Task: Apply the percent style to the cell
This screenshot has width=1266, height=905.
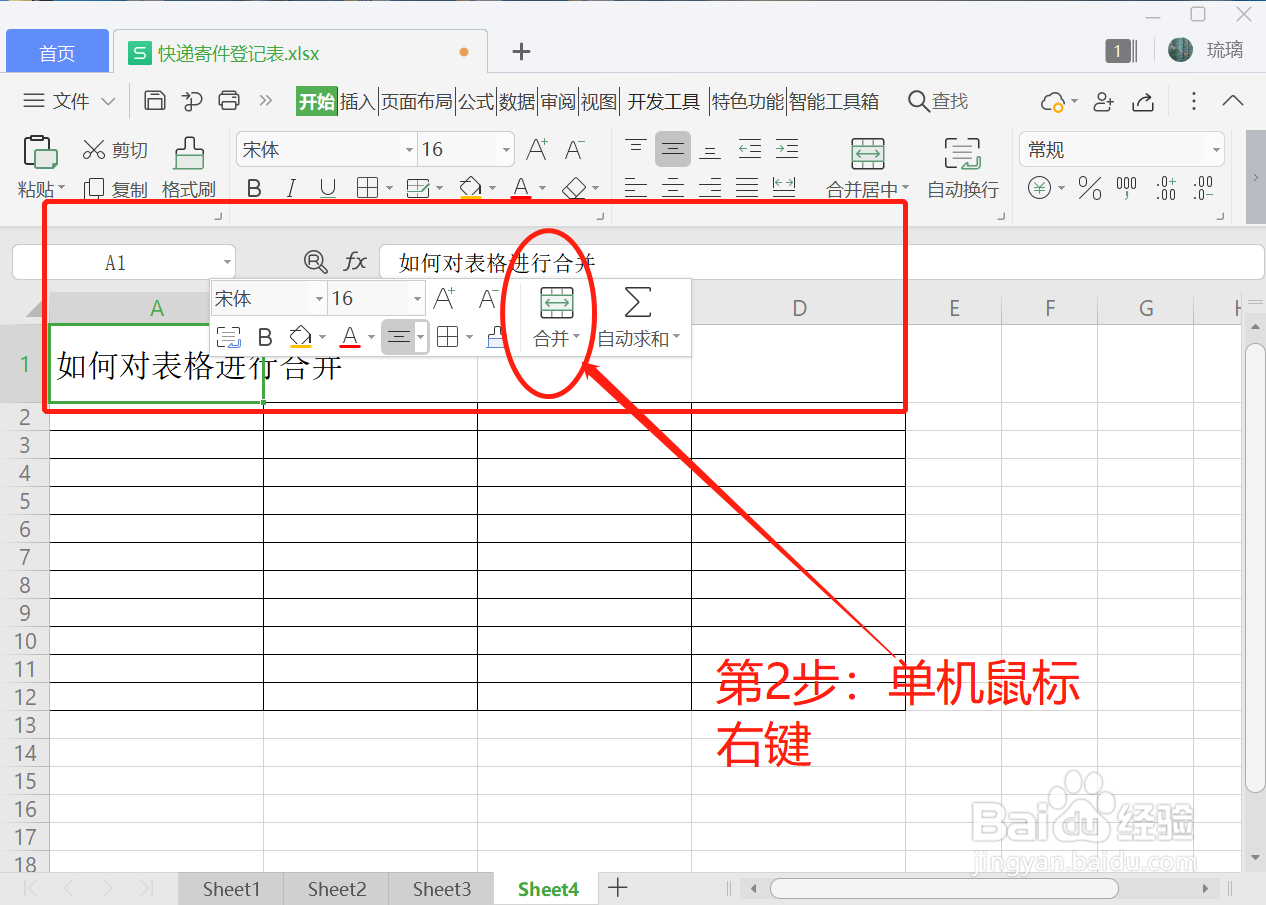Action: (x=1089, y=188)
